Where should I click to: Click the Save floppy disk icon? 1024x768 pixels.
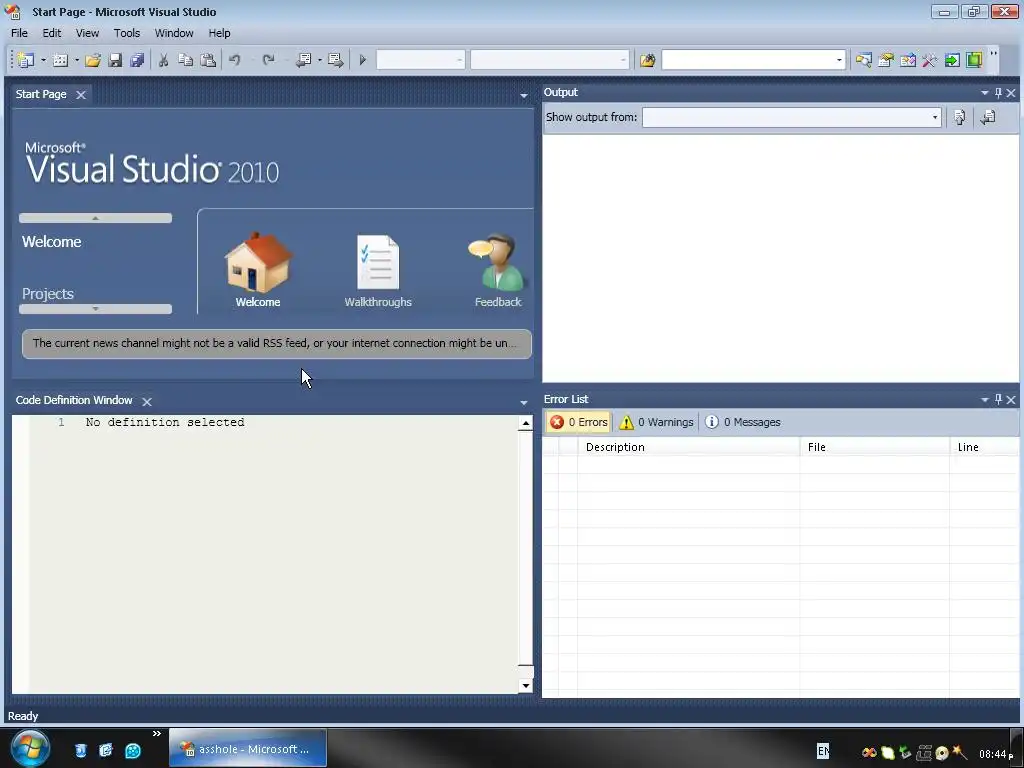pos(115,60)
